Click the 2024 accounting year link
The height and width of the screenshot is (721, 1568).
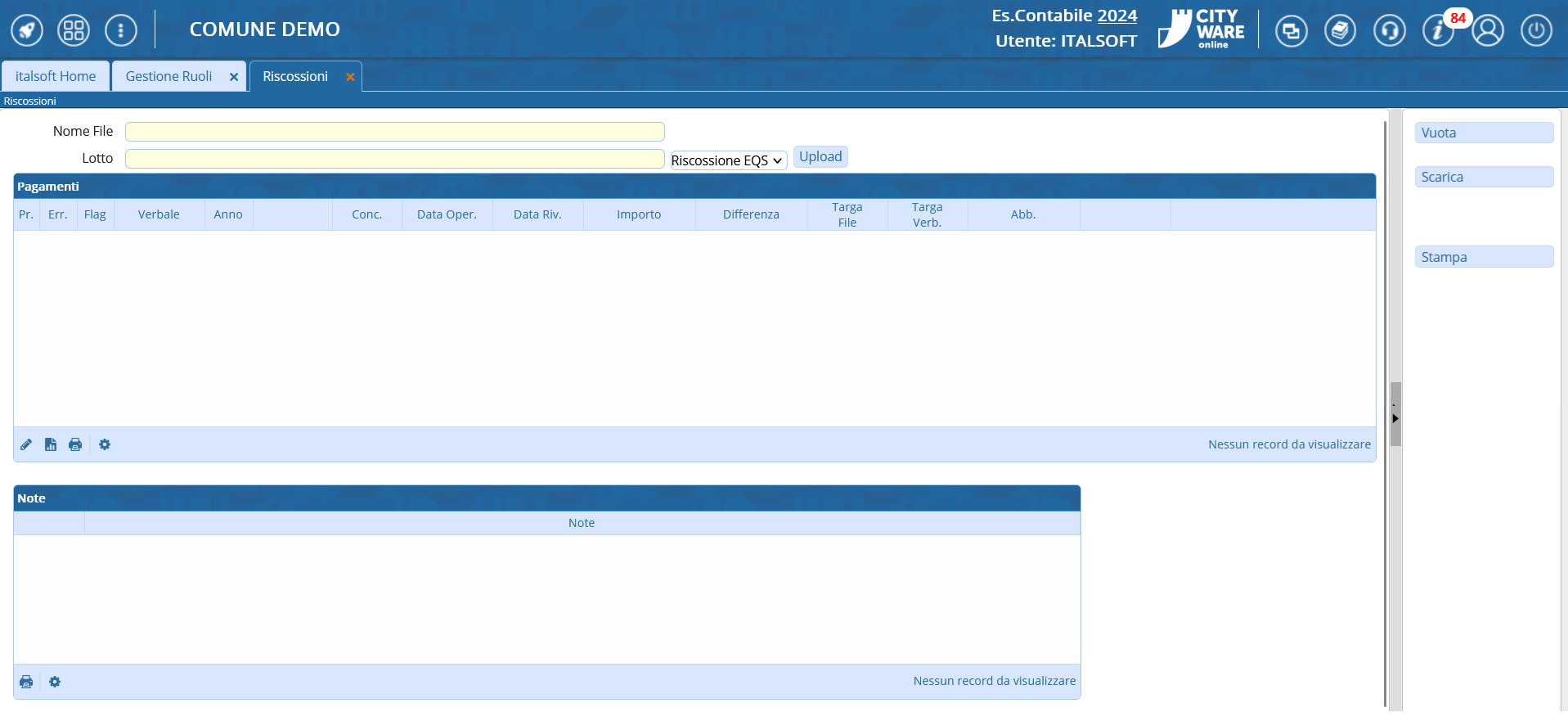tap(1116, 16)
